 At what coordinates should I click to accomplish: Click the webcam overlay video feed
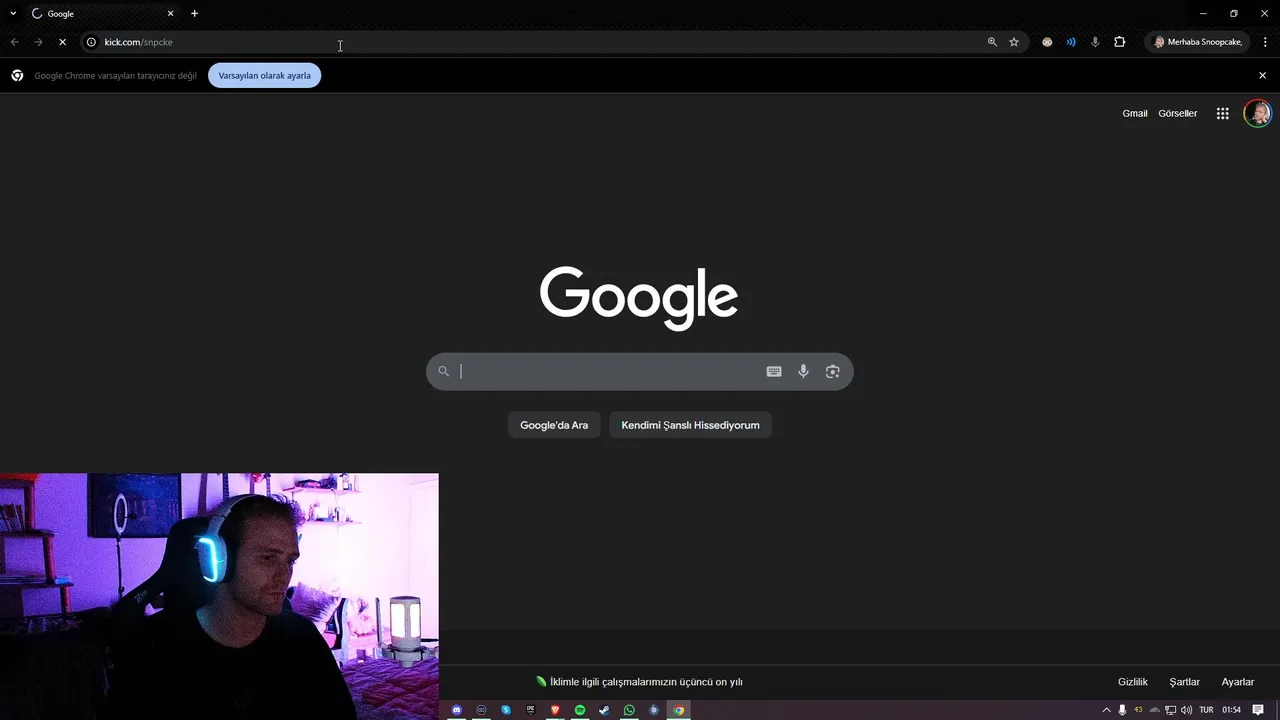pyautogui.click(x=219, y=596)
